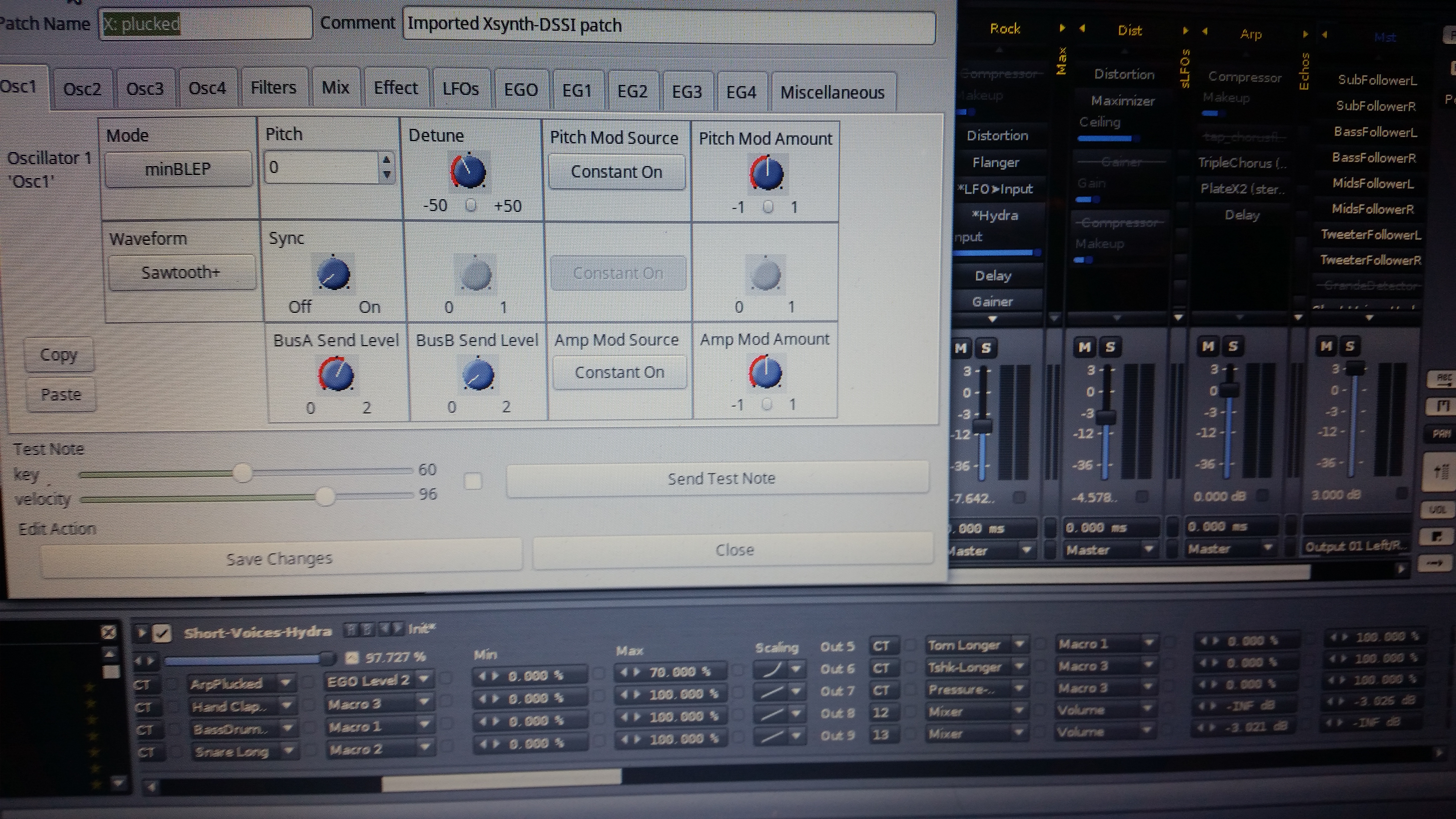
Task: Click the BusA Send Level knob
Action: [336, 375]
